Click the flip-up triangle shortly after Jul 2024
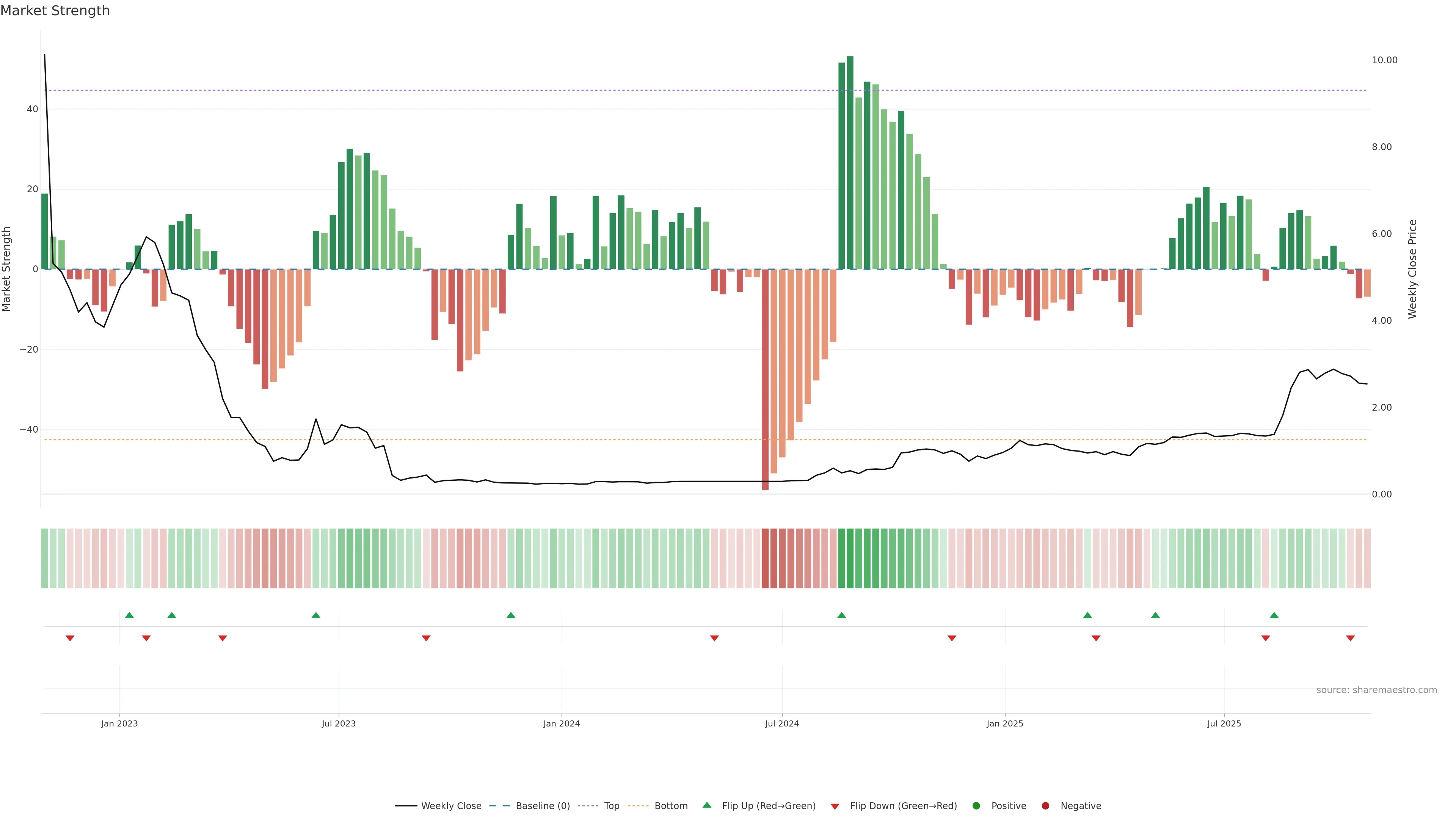Image resolution: width=1456 pixels, height=819 pixels. tap(842, 615)
